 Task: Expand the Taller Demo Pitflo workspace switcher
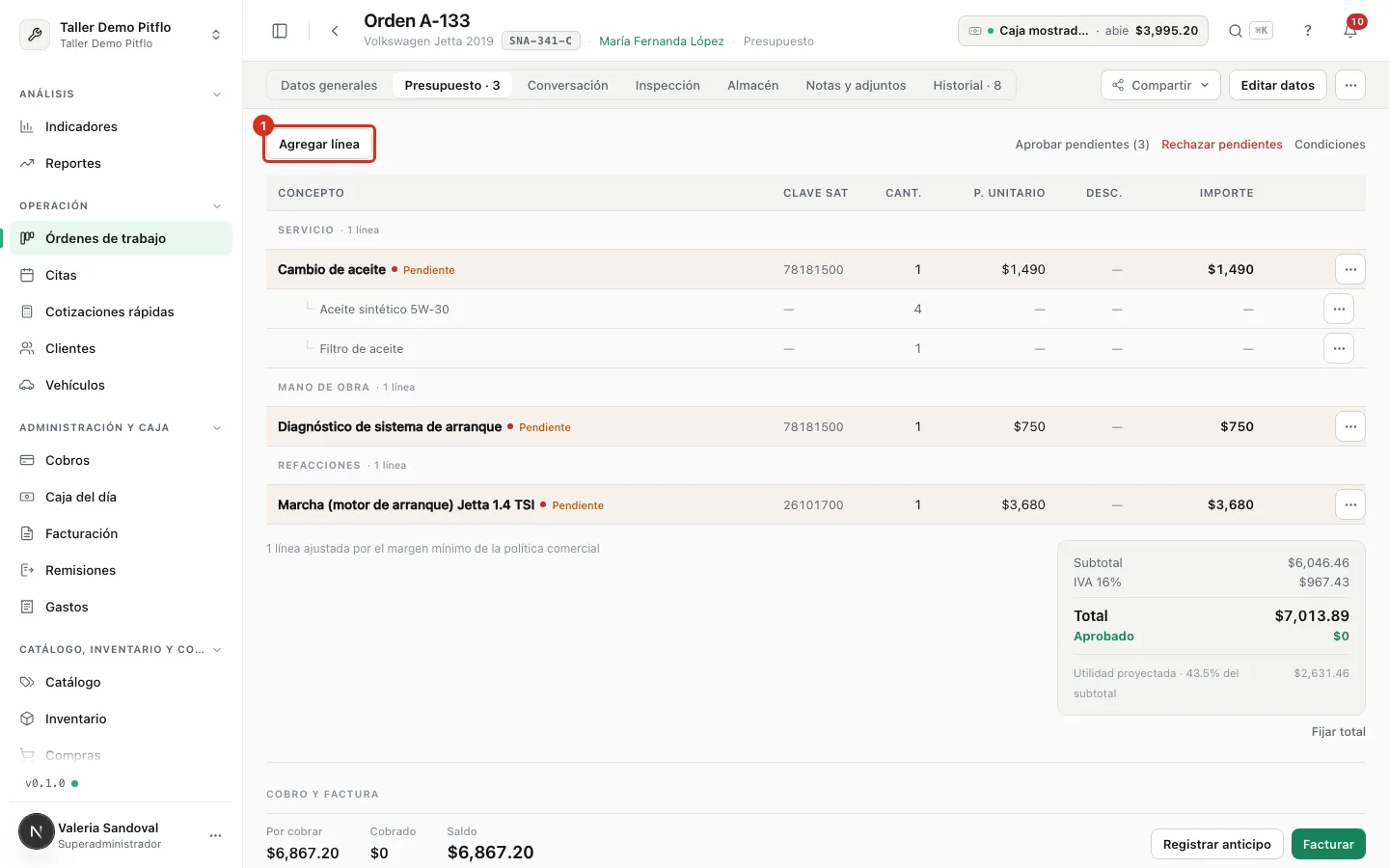(x=121, y=35)
